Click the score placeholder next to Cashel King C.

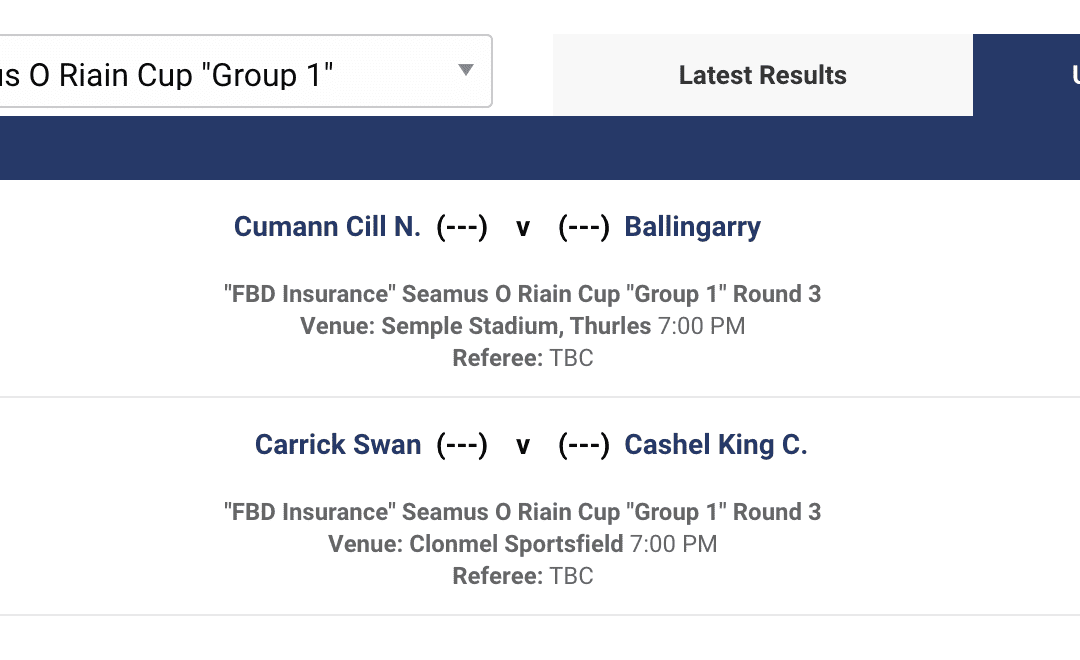coord(584,445)
